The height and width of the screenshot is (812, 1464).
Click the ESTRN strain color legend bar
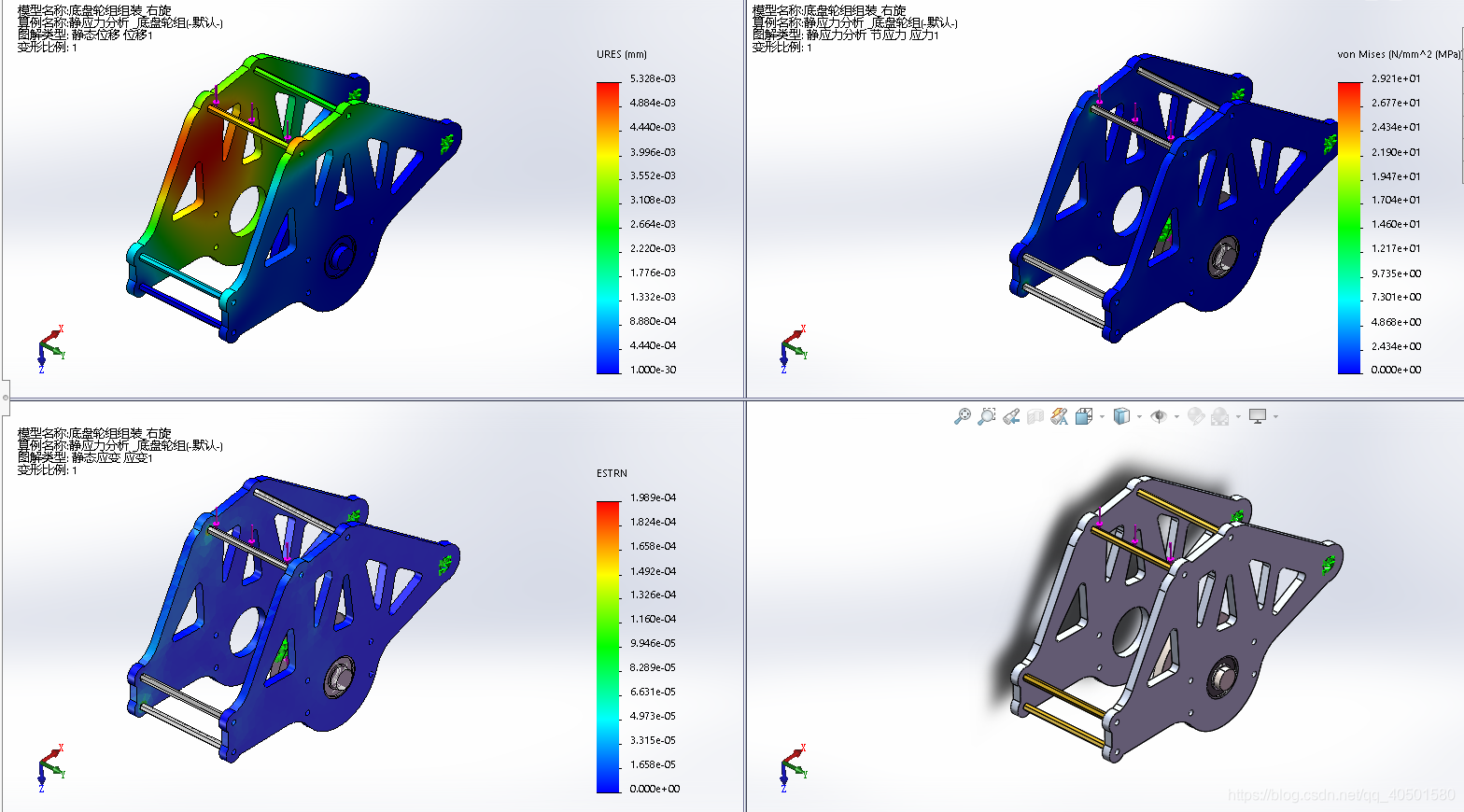pyautogui.click(x=608, y=647)
